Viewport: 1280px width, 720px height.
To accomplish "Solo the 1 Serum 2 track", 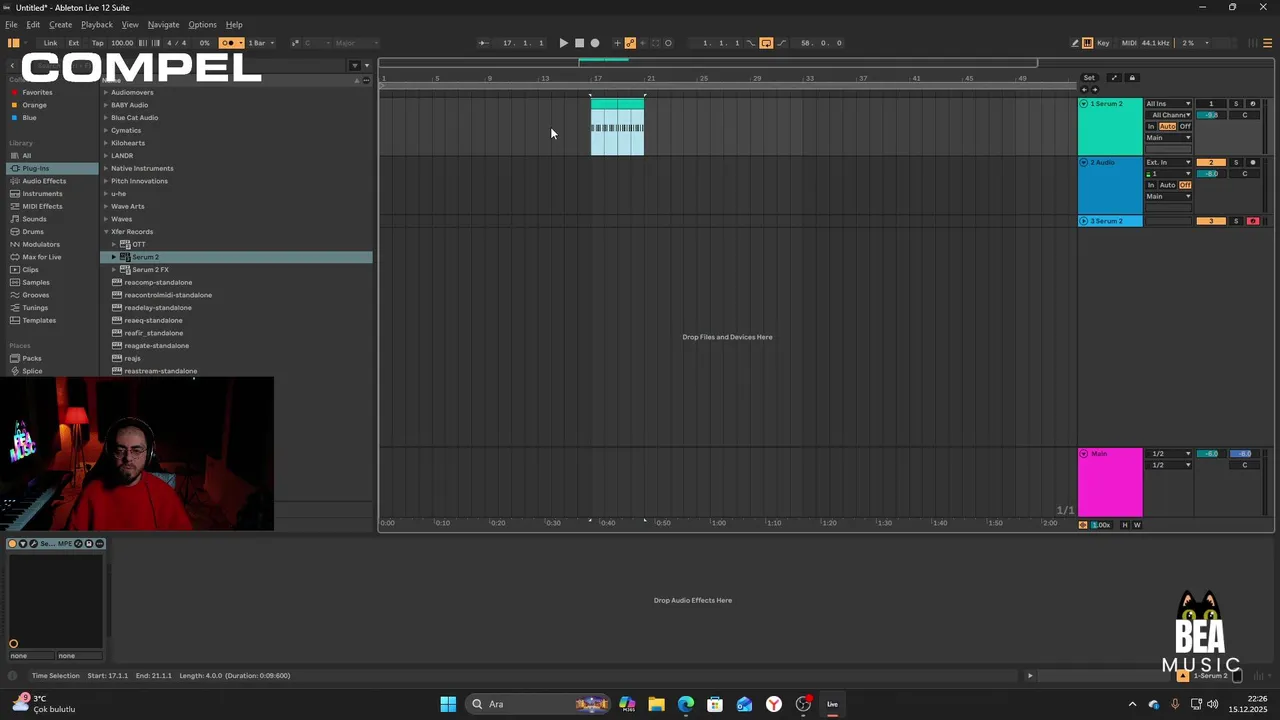I will [x=1236, y=104].
